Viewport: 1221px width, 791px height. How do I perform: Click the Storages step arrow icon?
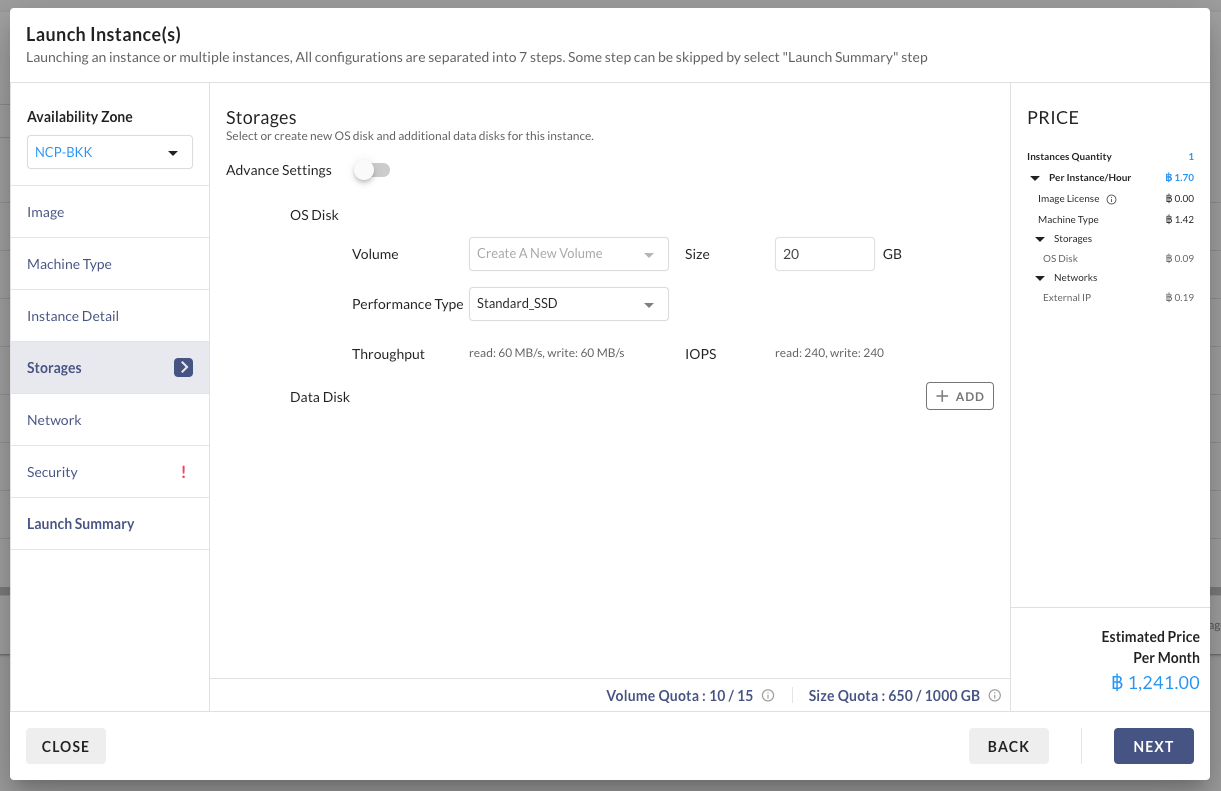183,368
